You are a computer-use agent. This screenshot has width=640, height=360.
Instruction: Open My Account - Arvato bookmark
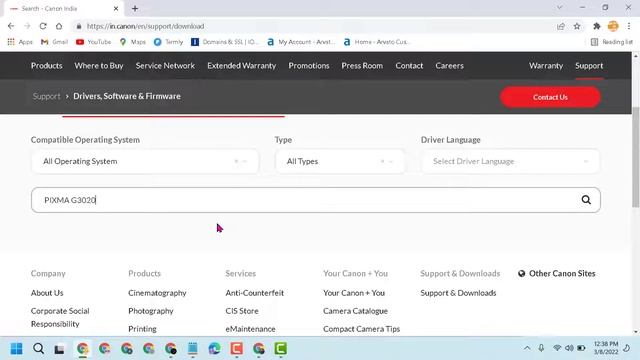301,42
